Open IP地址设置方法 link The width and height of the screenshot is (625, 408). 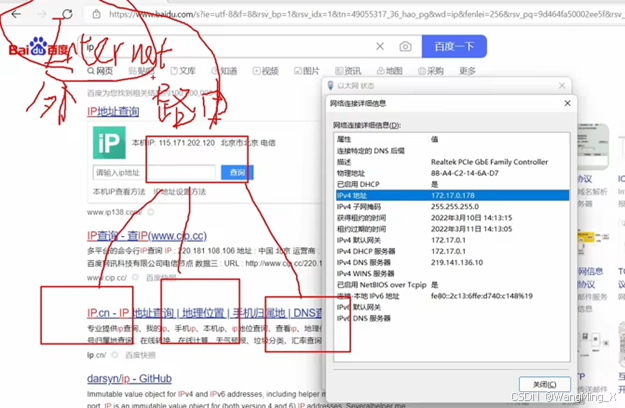180,192
